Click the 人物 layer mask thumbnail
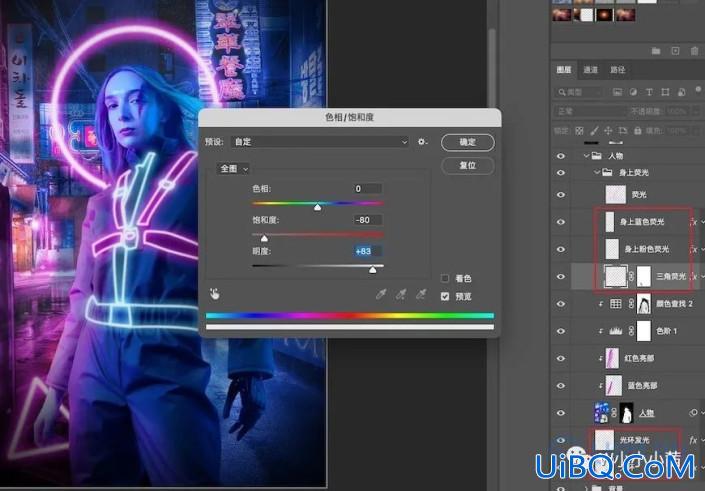 (x=626, y=413)
